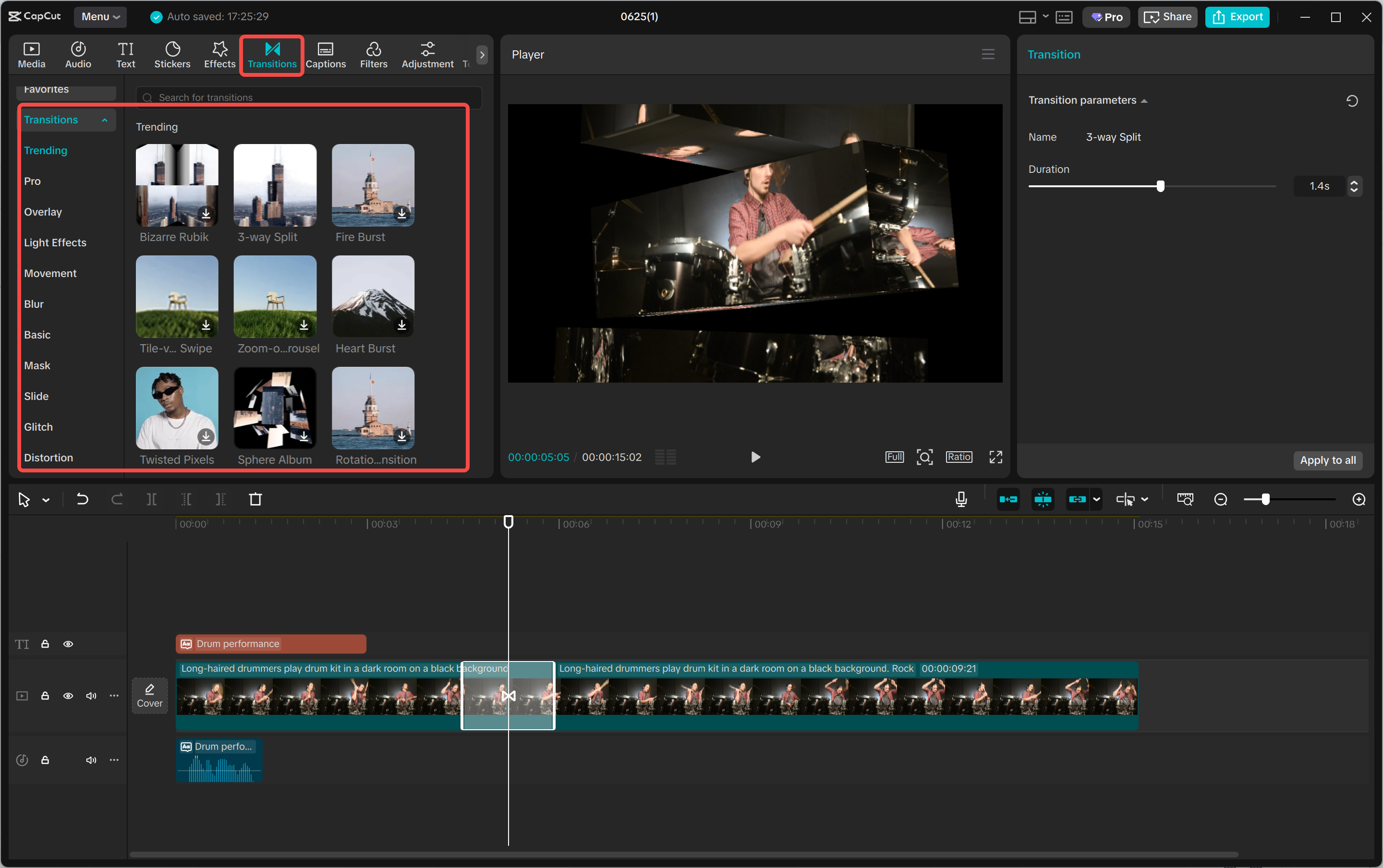Viewport: 1383px width, 868px height.
Task: Mute the audio track
Action: pos(91,759)
